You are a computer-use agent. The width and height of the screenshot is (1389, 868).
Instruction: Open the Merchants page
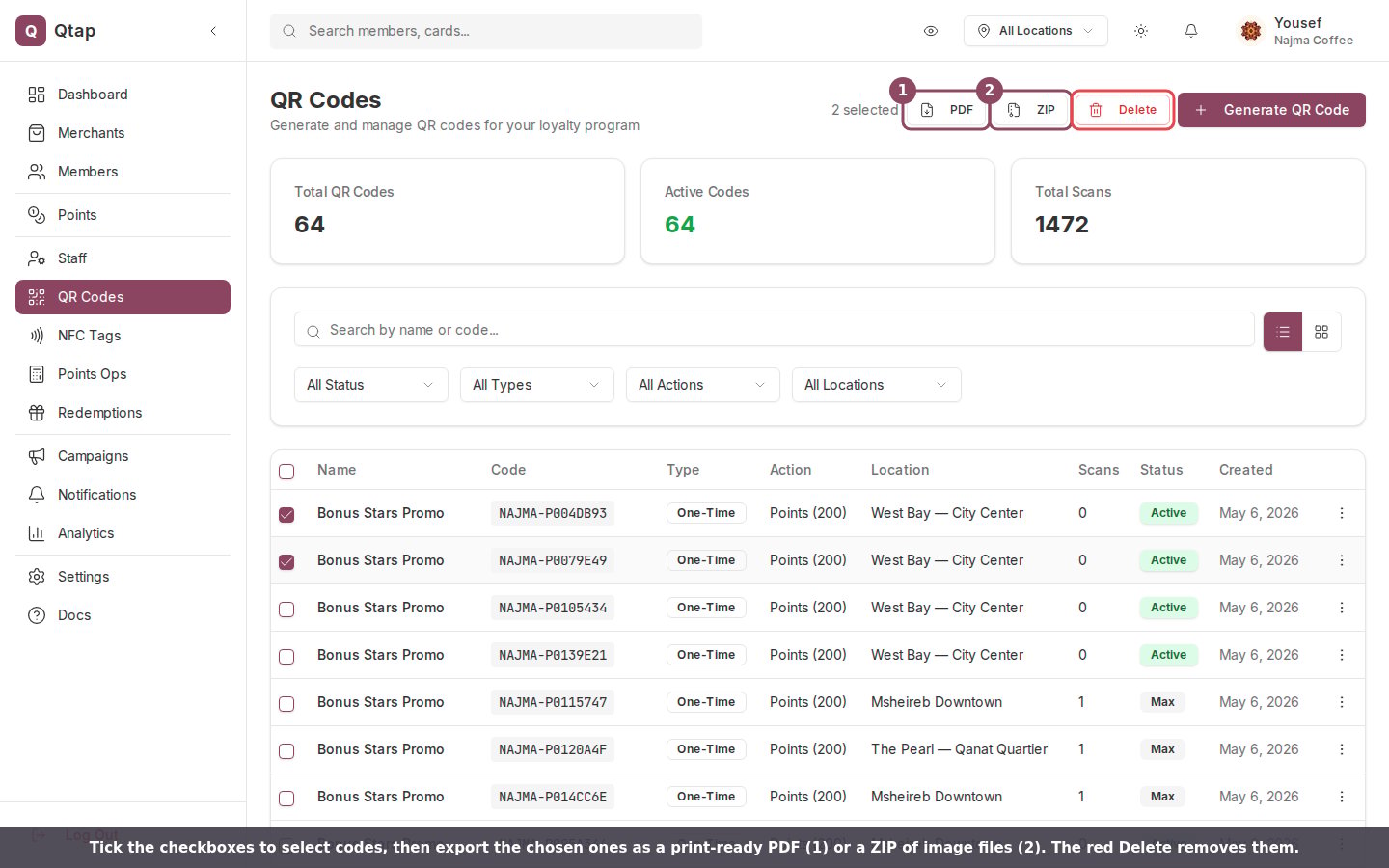pyautogui.click(x=123, y=133)
